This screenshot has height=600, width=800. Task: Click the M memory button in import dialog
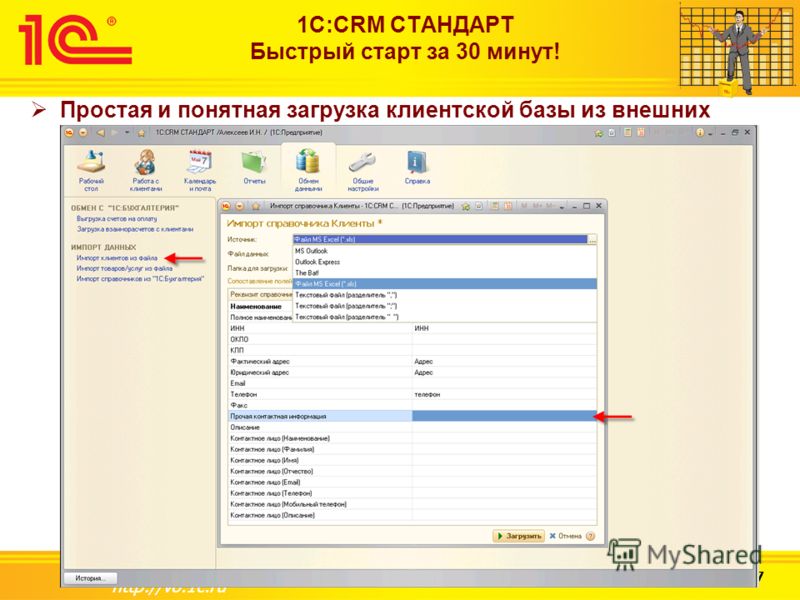click(523, 206)
